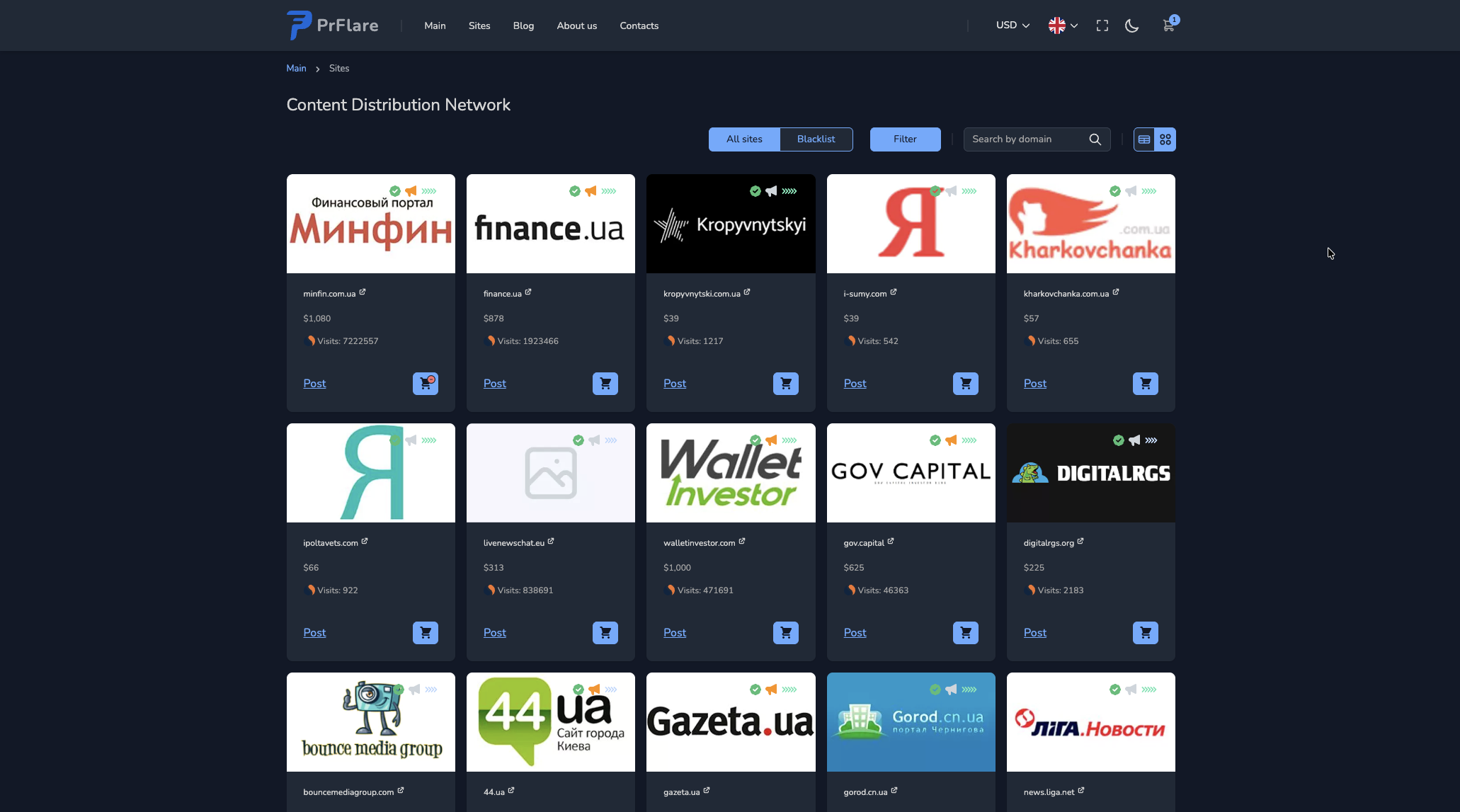
Task: Add walletinvestor.com to cart
Action: (x=785, y=633)
